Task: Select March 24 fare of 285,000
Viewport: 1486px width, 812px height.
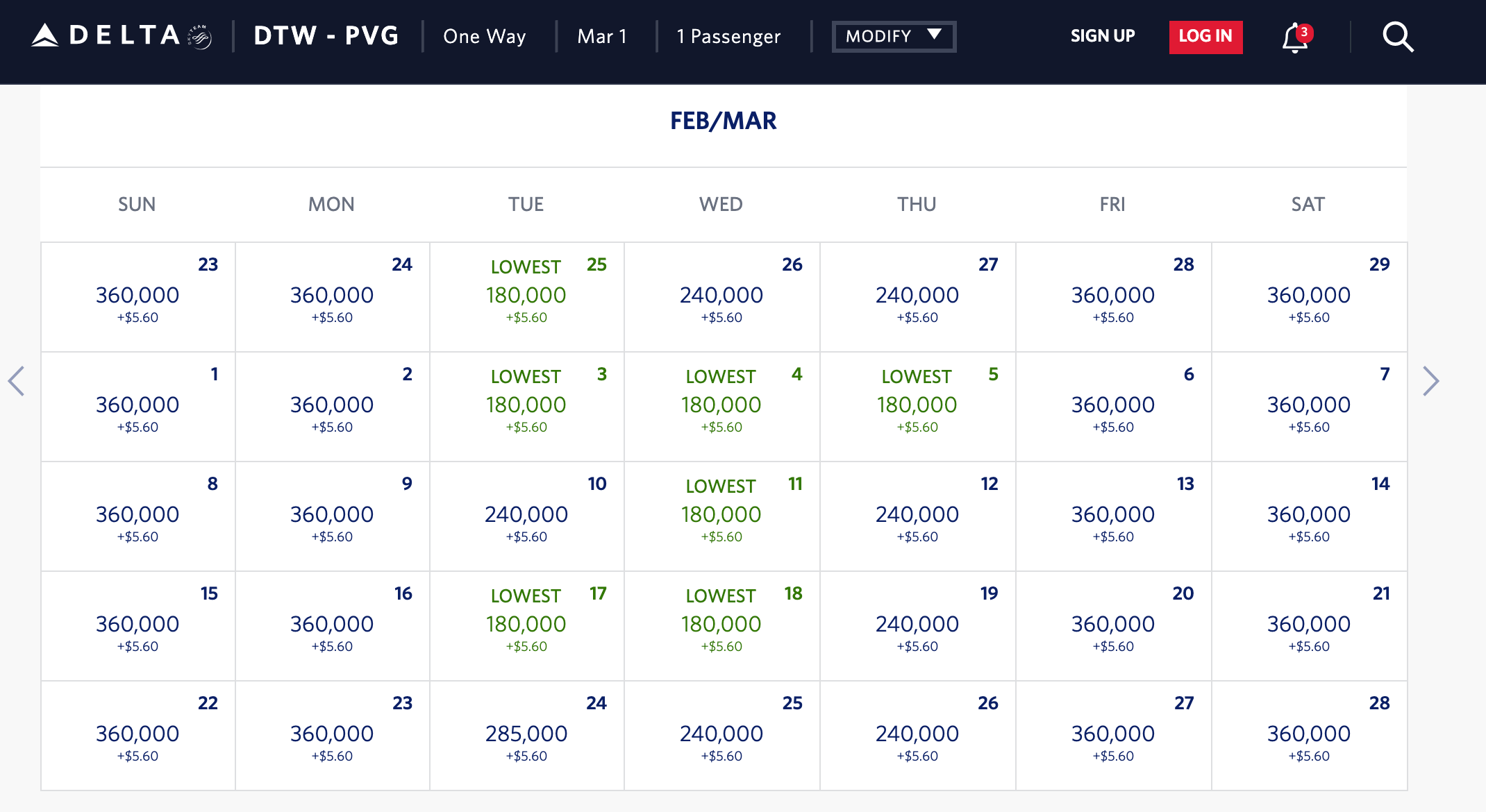Action: tap(526, 735)
